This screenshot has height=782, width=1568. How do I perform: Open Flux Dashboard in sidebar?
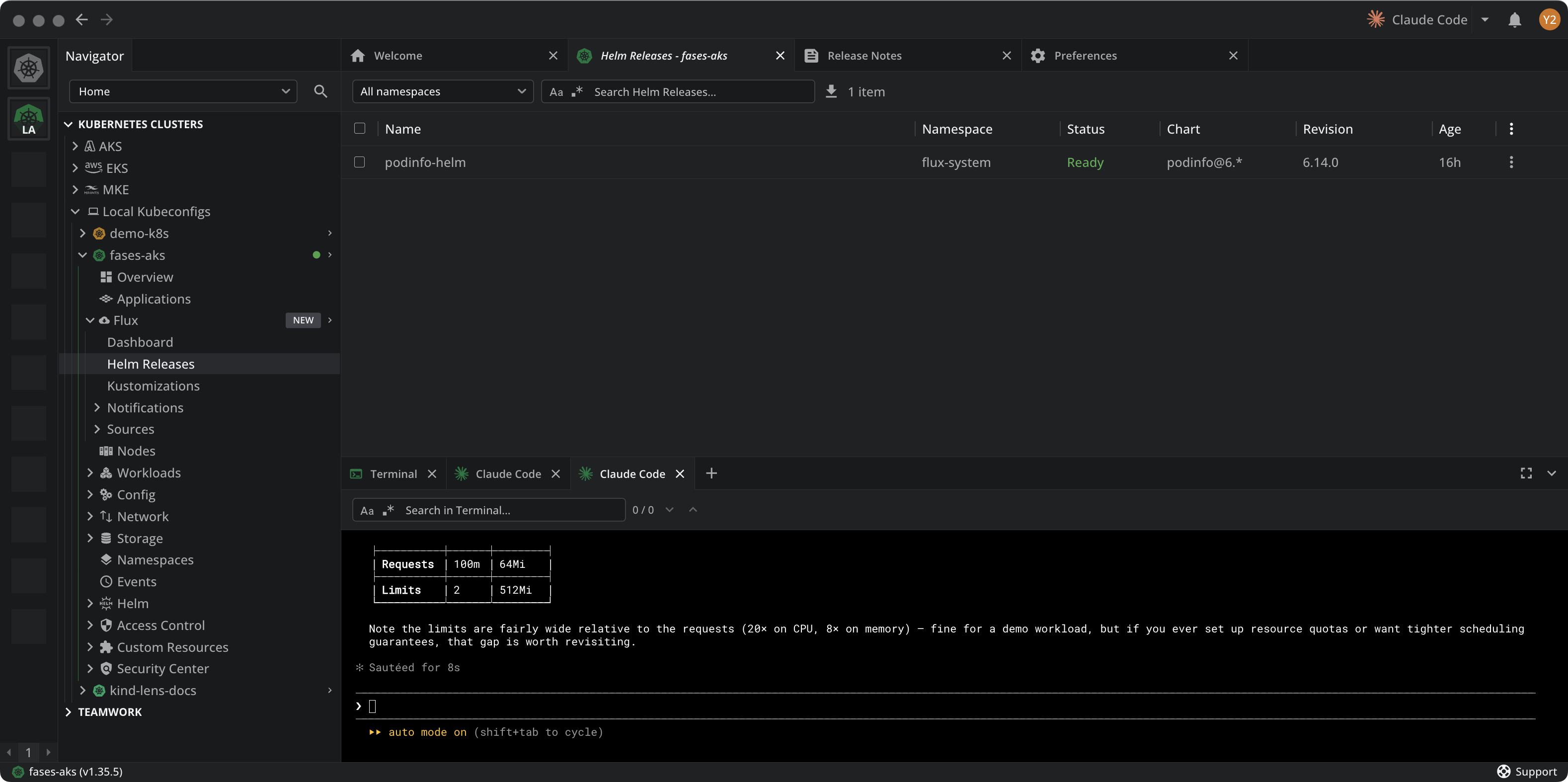[140, 342]
